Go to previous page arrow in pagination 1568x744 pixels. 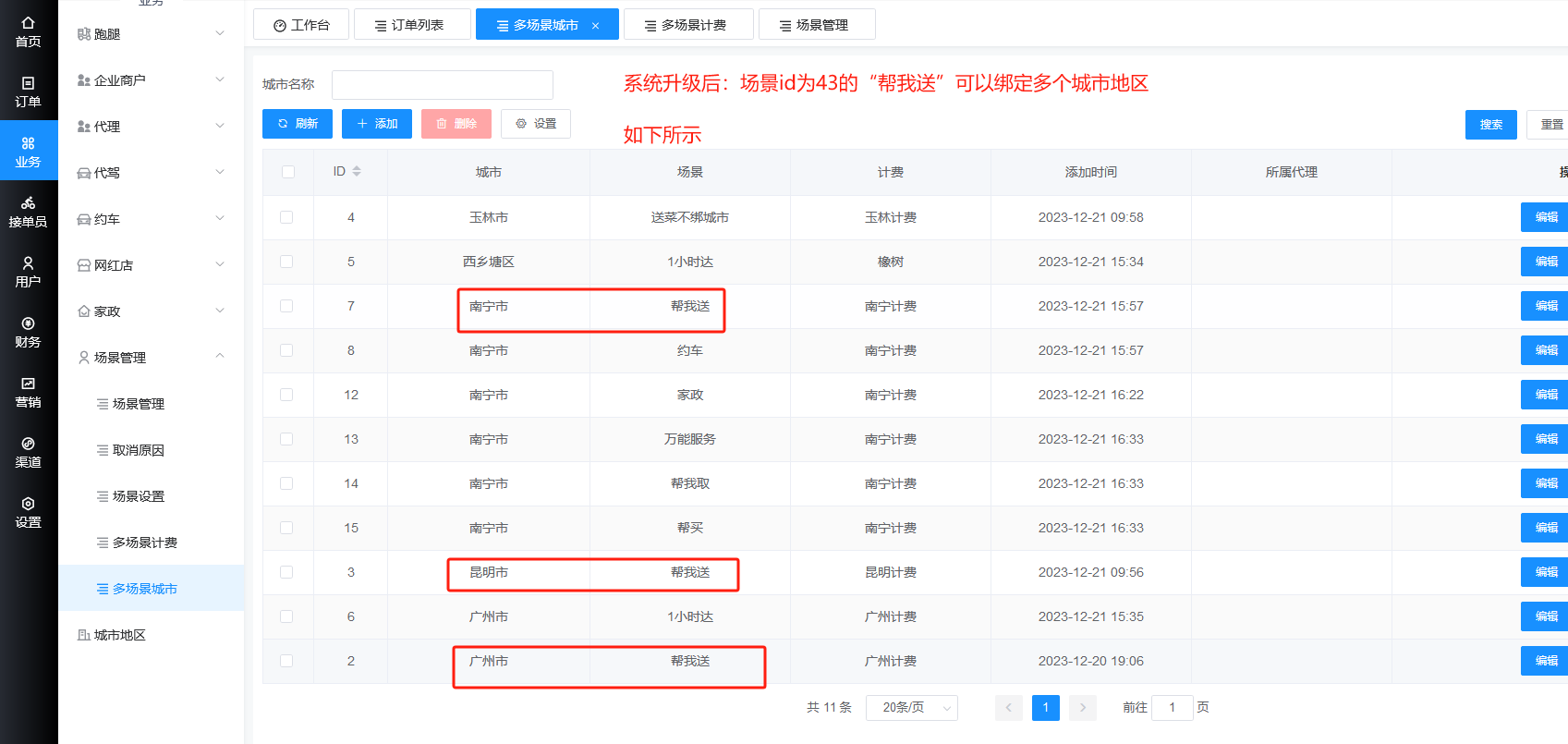tap(1009, 708)
